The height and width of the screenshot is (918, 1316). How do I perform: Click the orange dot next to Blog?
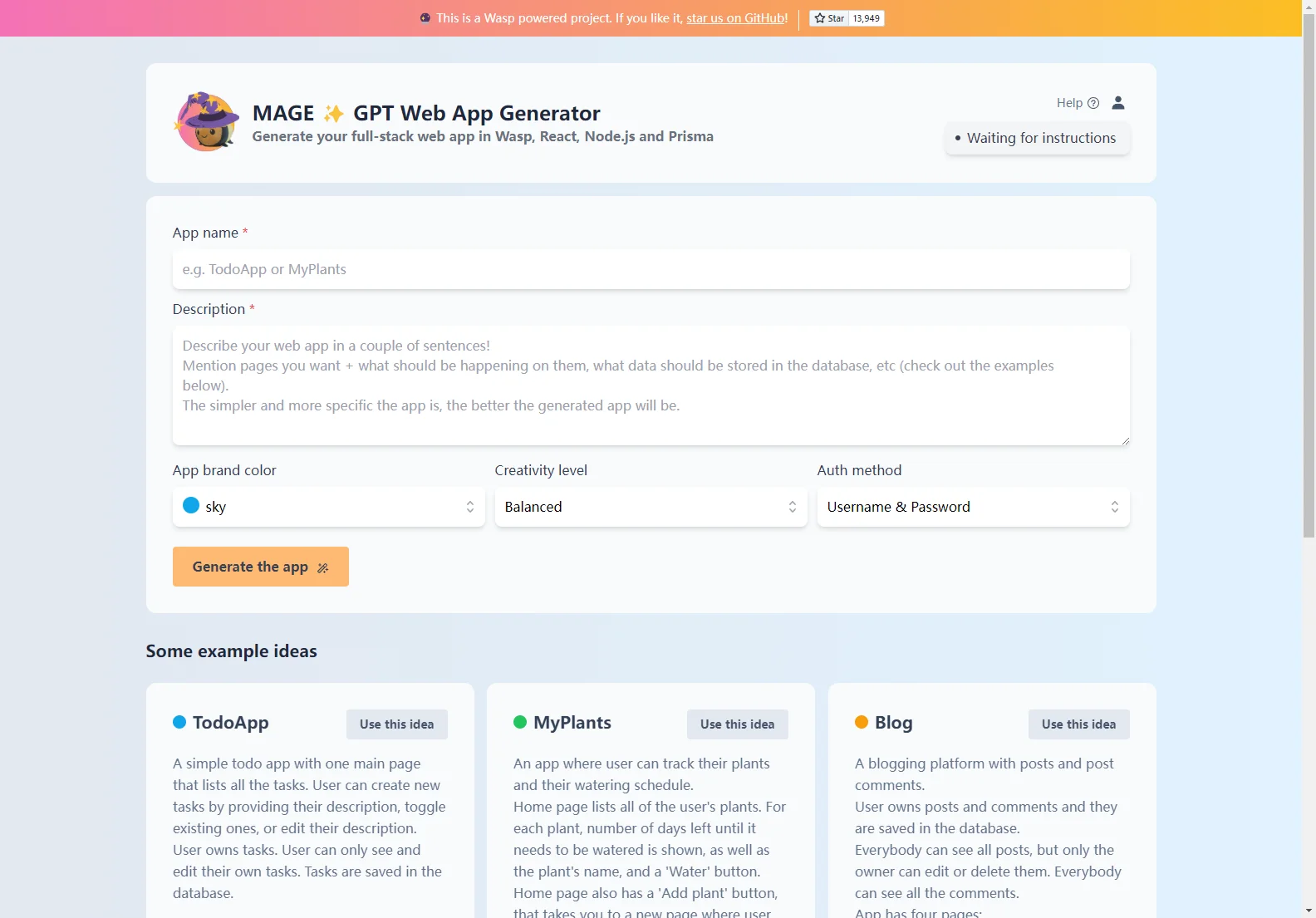[862, 722]
